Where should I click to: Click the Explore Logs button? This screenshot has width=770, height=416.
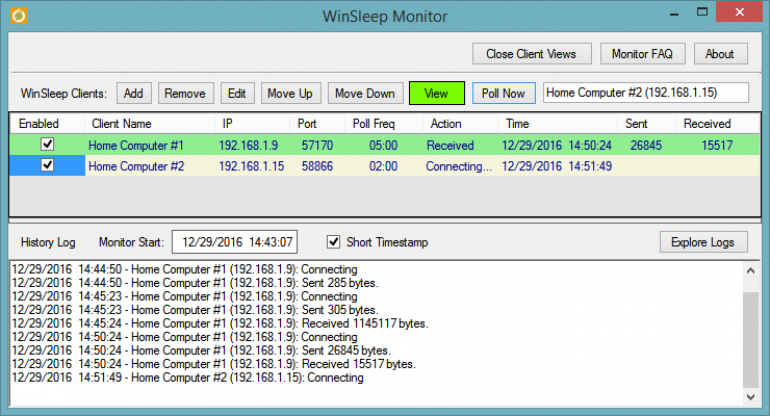[x=703, y=242]
